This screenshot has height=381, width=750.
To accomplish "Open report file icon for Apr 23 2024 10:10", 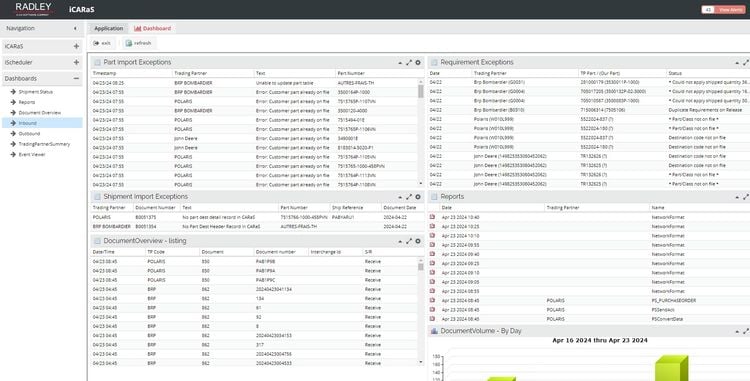I will pos(432,235).
